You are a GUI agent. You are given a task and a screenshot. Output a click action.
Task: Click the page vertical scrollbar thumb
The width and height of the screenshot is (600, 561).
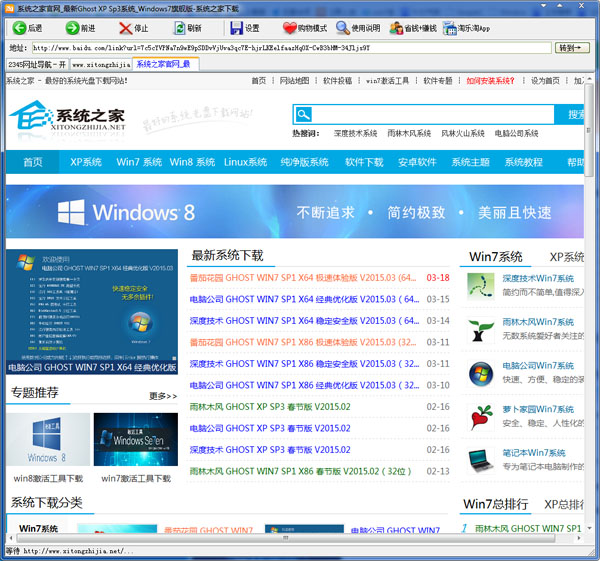pos(589,129)
